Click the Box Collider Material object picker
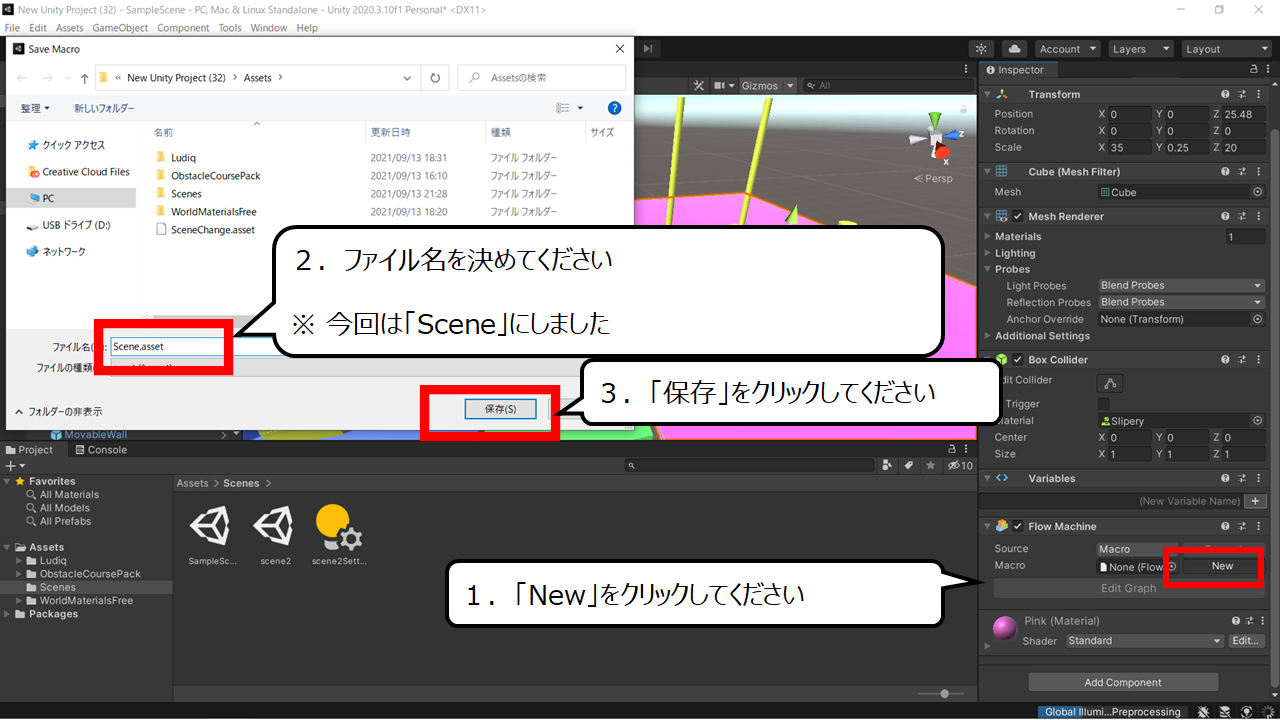 (x=1257, y=421)
